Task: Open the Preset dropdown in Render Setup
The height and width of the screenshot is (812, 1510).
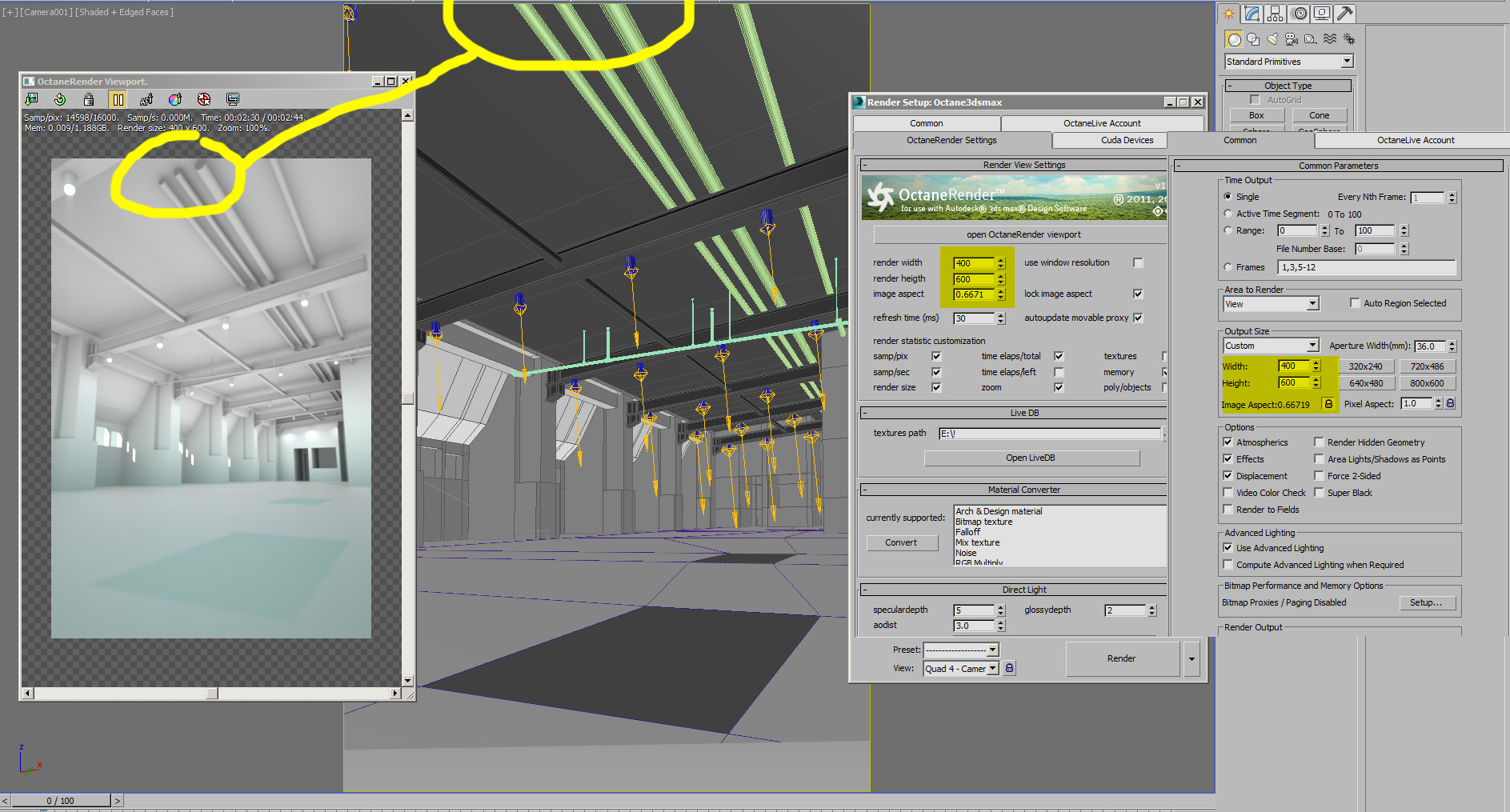Action: (x=993, y=650)
